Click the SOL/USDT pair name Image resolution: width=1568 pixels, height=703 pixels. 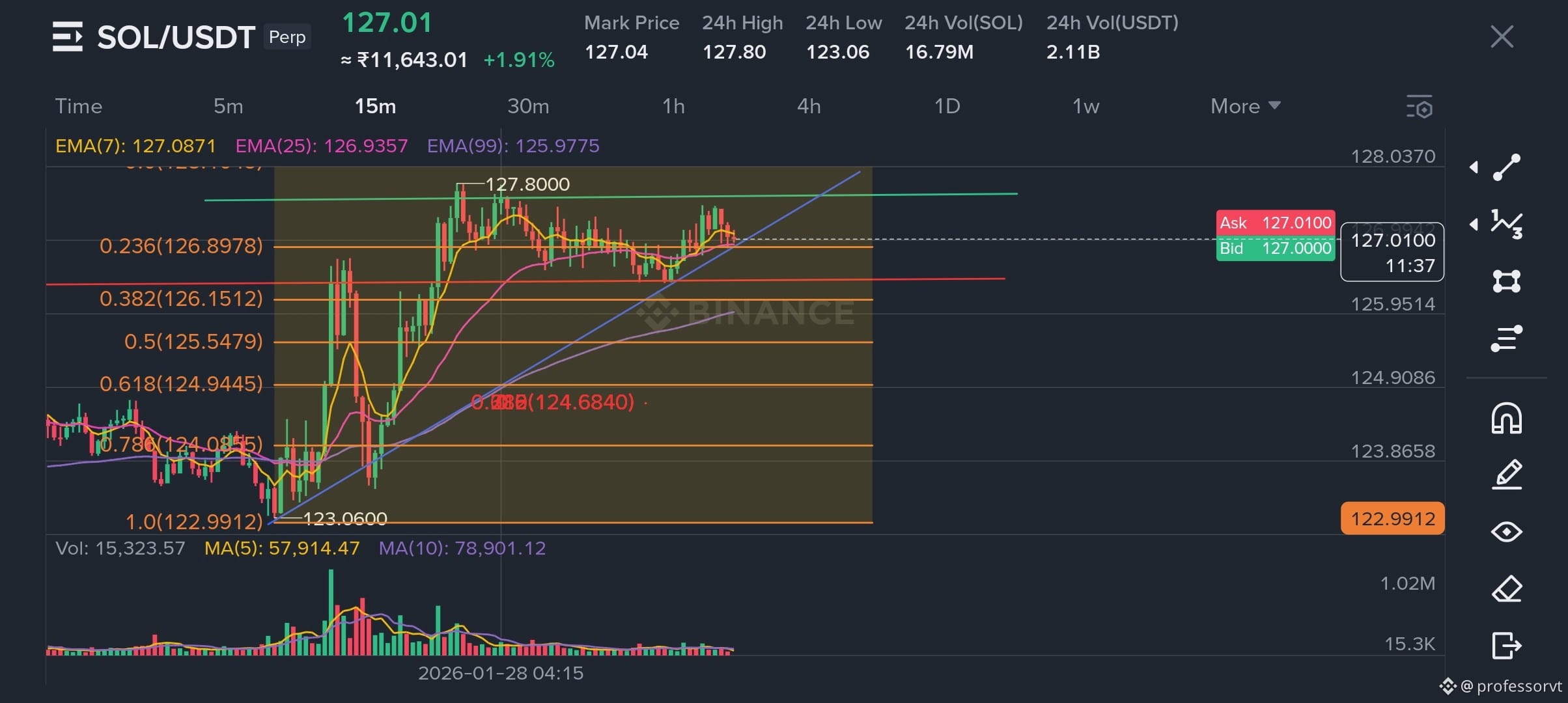click(x=176, y=38)
